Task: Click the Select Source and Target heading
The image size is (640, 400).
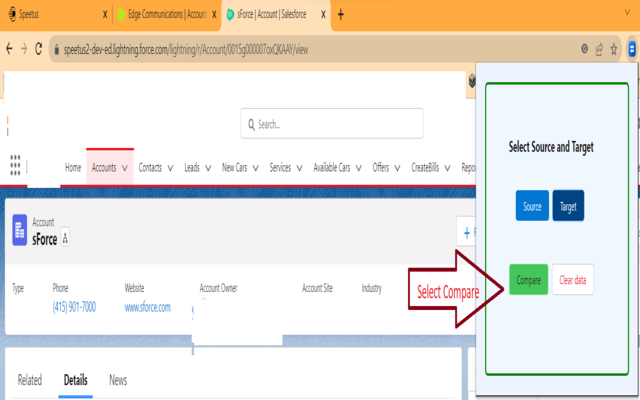Action: 551,147
